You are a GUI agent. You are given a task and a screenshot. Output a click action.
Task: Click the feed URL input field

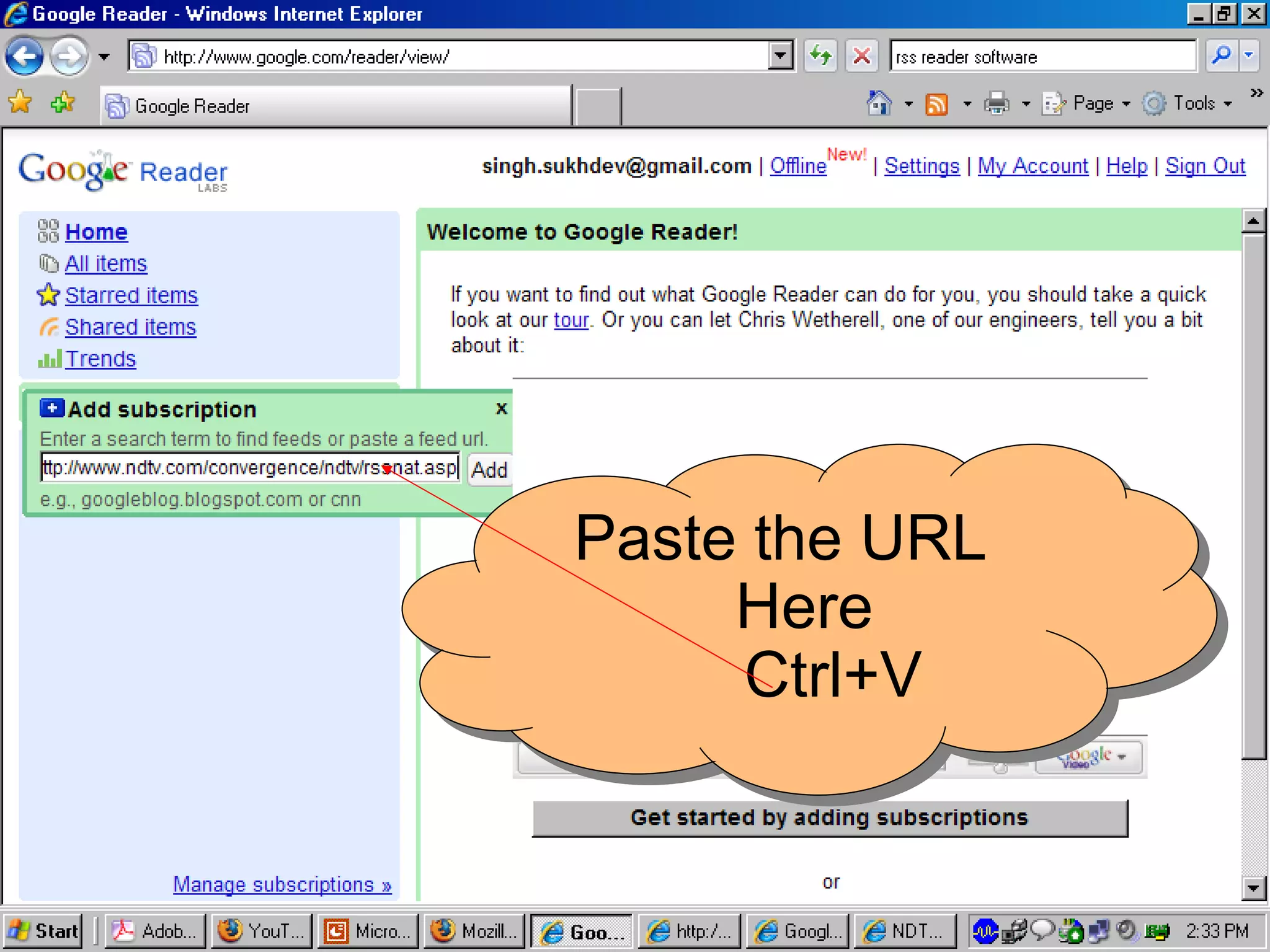click(250, 467)
